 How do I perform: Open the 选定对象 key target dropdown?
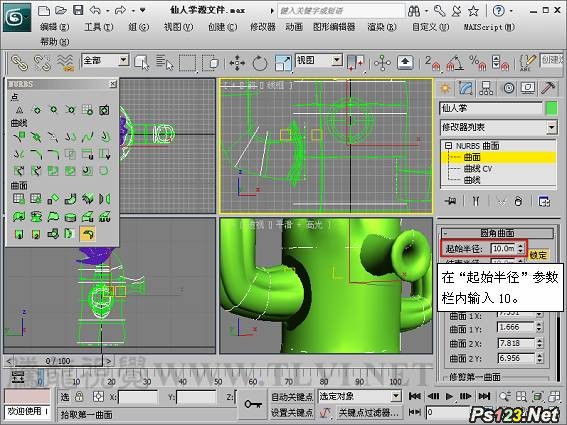point(360,396)
